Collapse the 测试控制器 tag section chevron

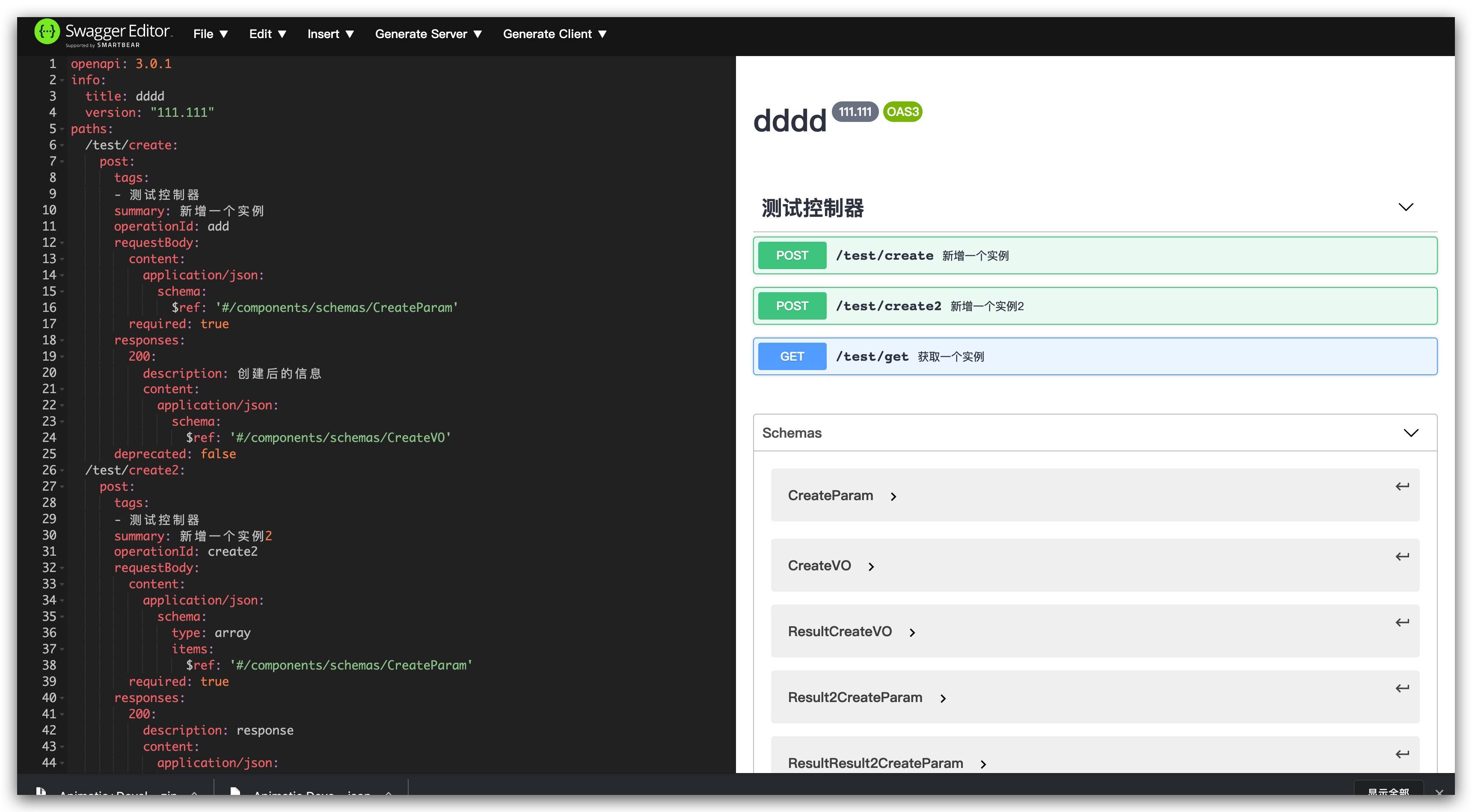[1405, 207]
